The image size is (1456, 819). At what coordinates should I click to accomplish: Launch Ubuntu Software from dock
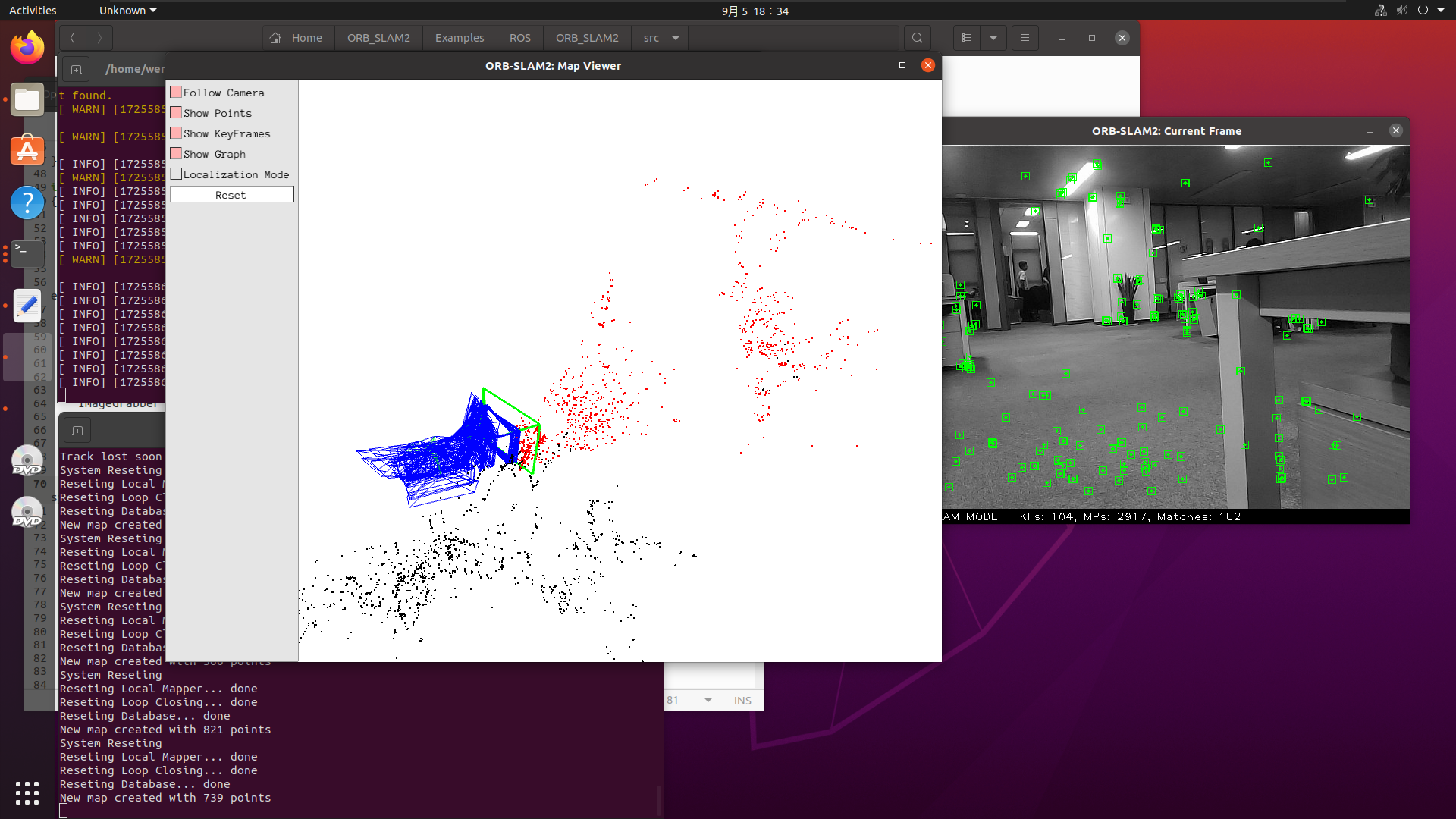27,151
